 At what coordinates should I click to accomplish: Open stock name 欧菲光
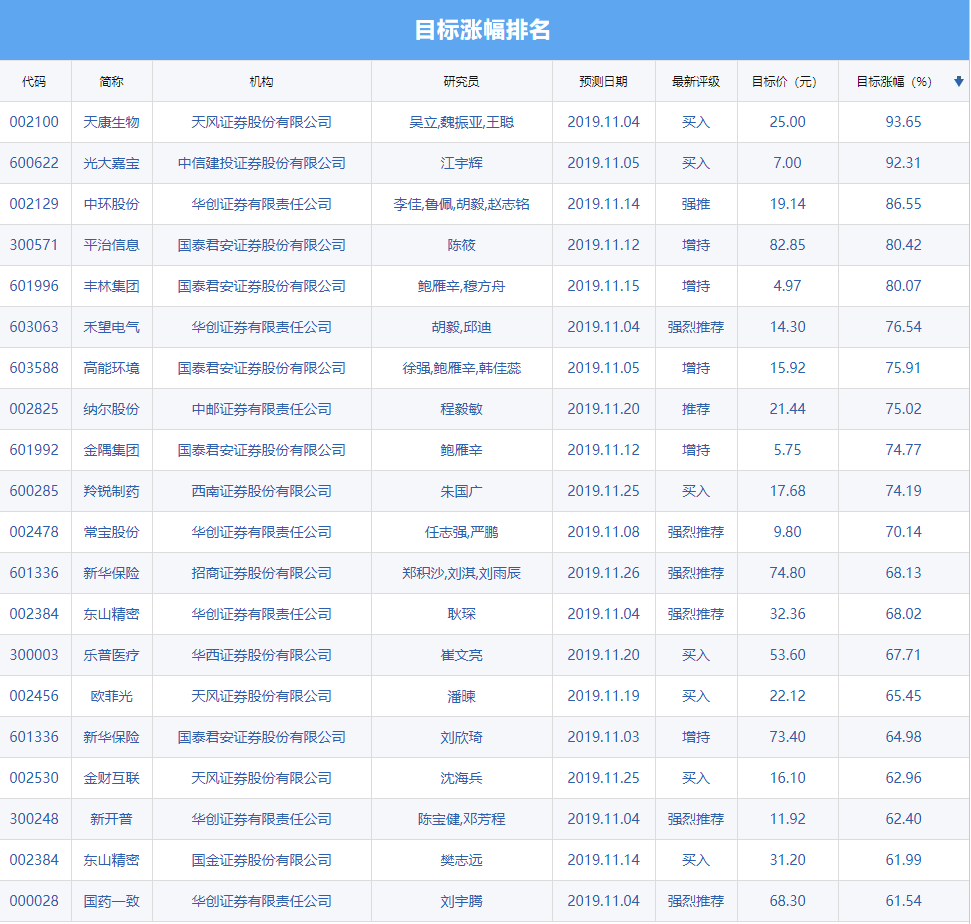point(111,695)
